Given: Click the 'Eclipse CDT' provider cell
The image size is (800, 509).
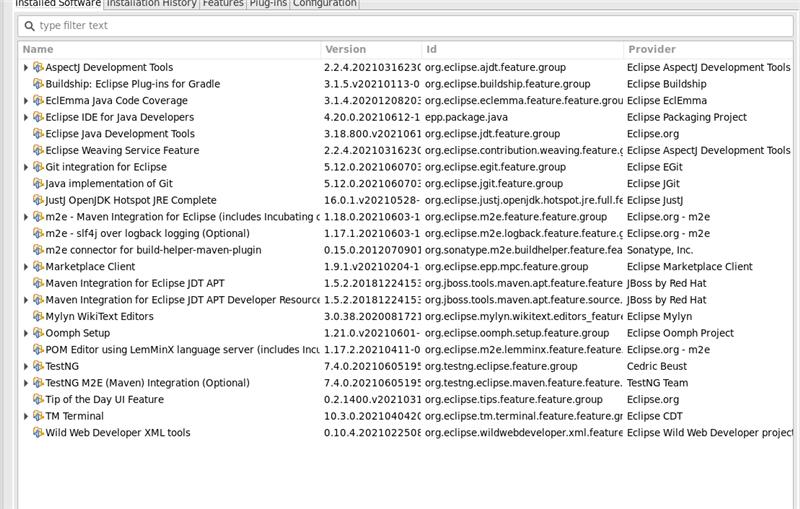Looking at the screenshot, I should tap(655, 416).
